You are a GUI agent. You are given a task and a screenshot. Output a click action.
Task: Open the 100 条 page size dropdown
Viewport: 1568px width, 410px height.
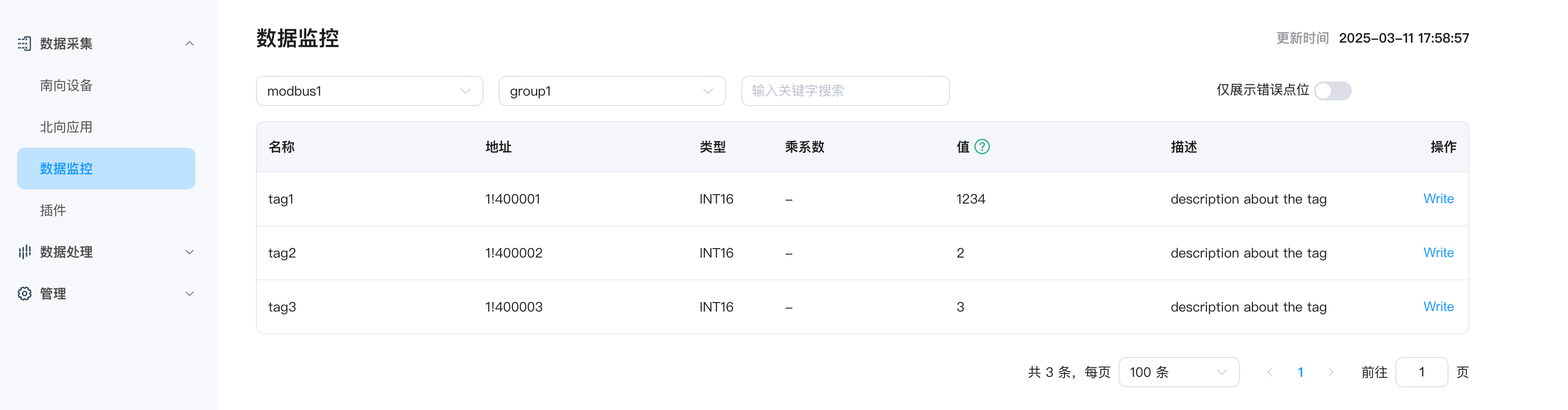1178,372
